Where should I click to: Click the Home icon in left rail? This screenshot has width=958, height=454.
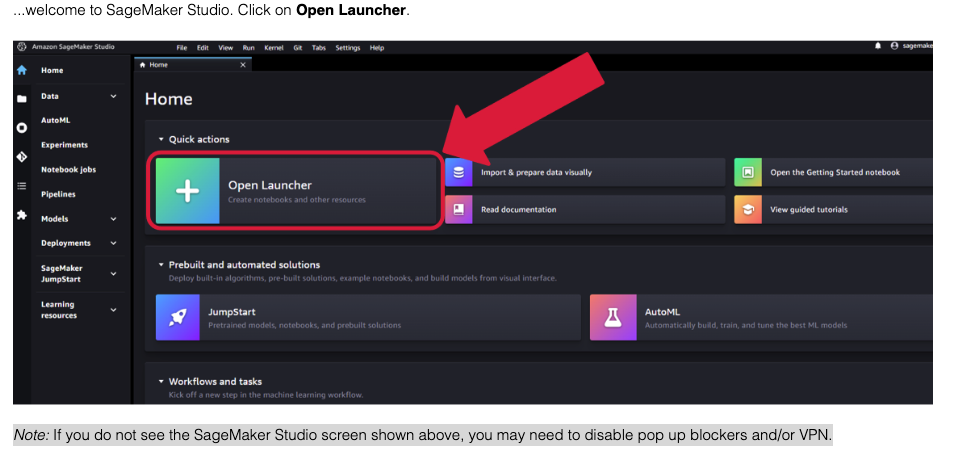pos(21,70)
